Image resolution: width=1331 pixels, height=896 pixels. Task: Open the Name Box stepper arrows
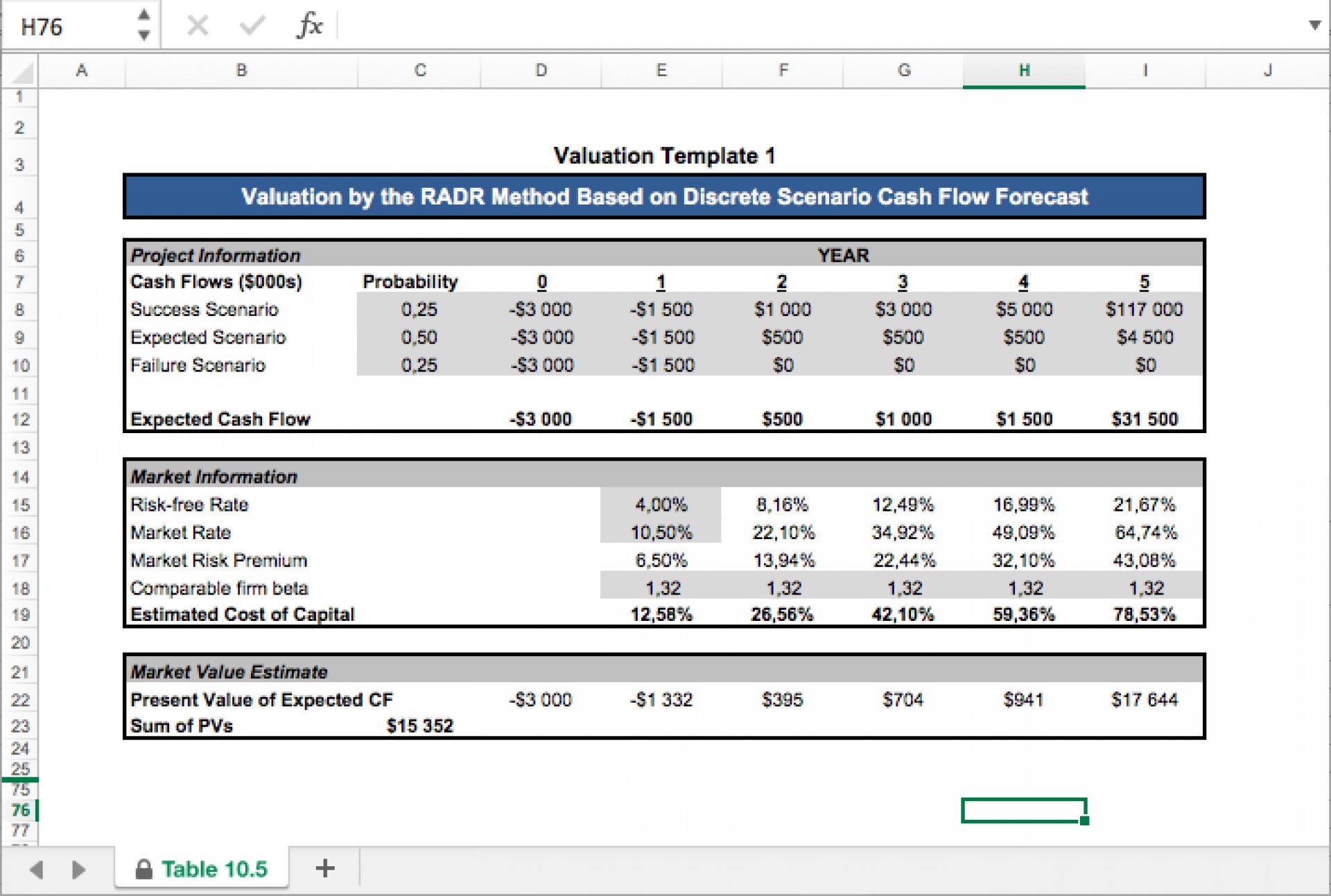pyautogui.click(x=143, y=25)
